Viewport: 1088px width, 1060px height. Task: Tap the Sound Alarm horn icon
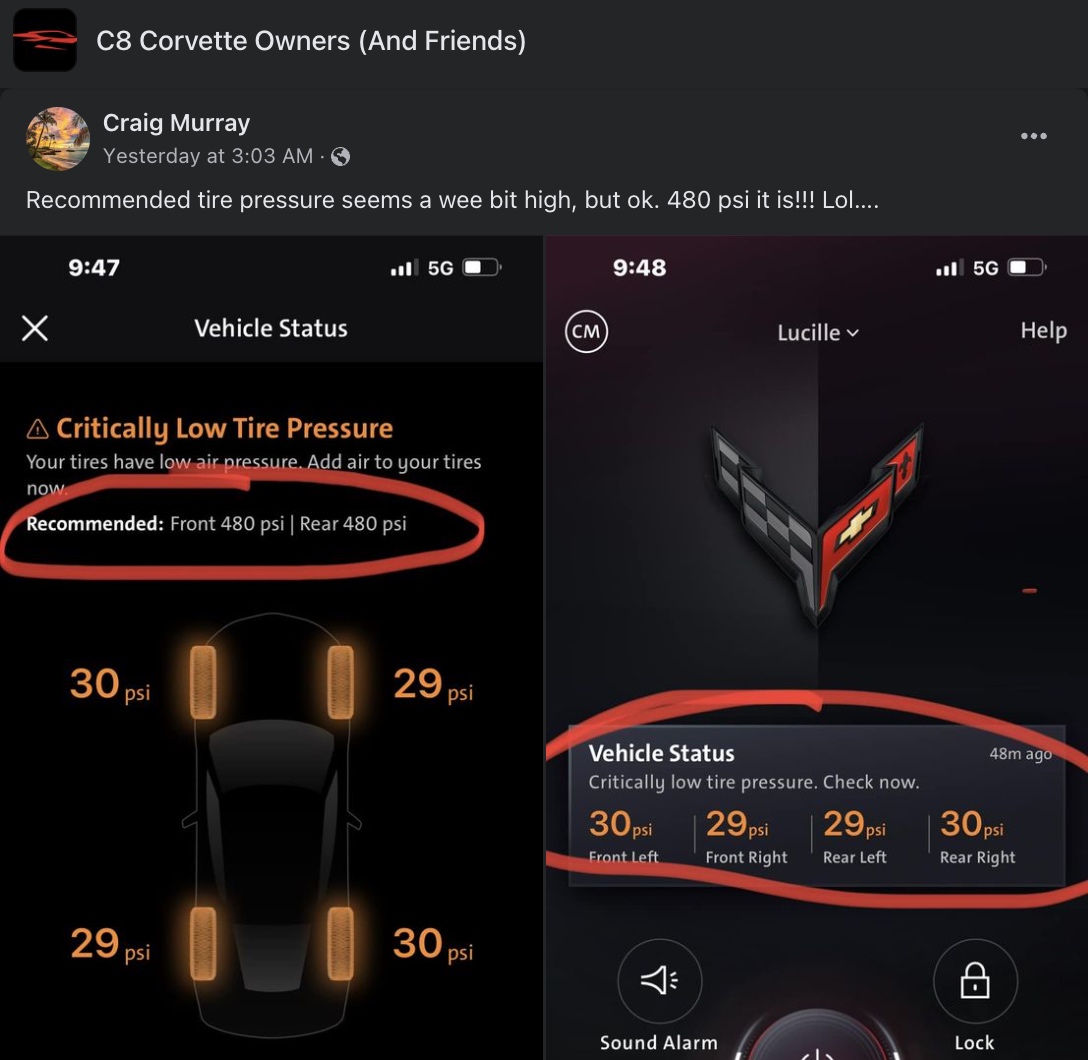(659, 980)
